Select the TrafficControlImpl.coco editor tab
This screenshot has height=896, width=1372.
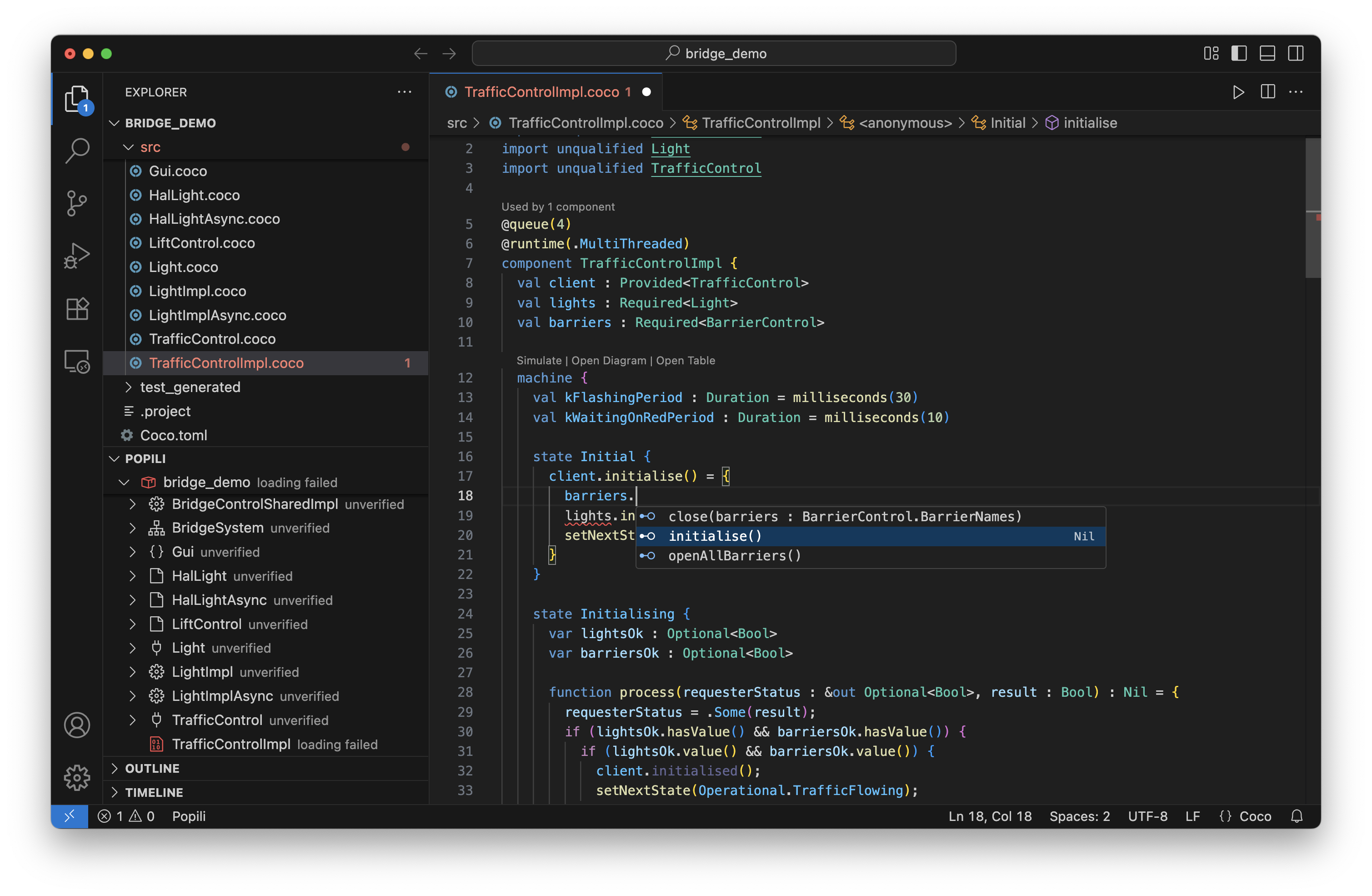tap(541, 92)
